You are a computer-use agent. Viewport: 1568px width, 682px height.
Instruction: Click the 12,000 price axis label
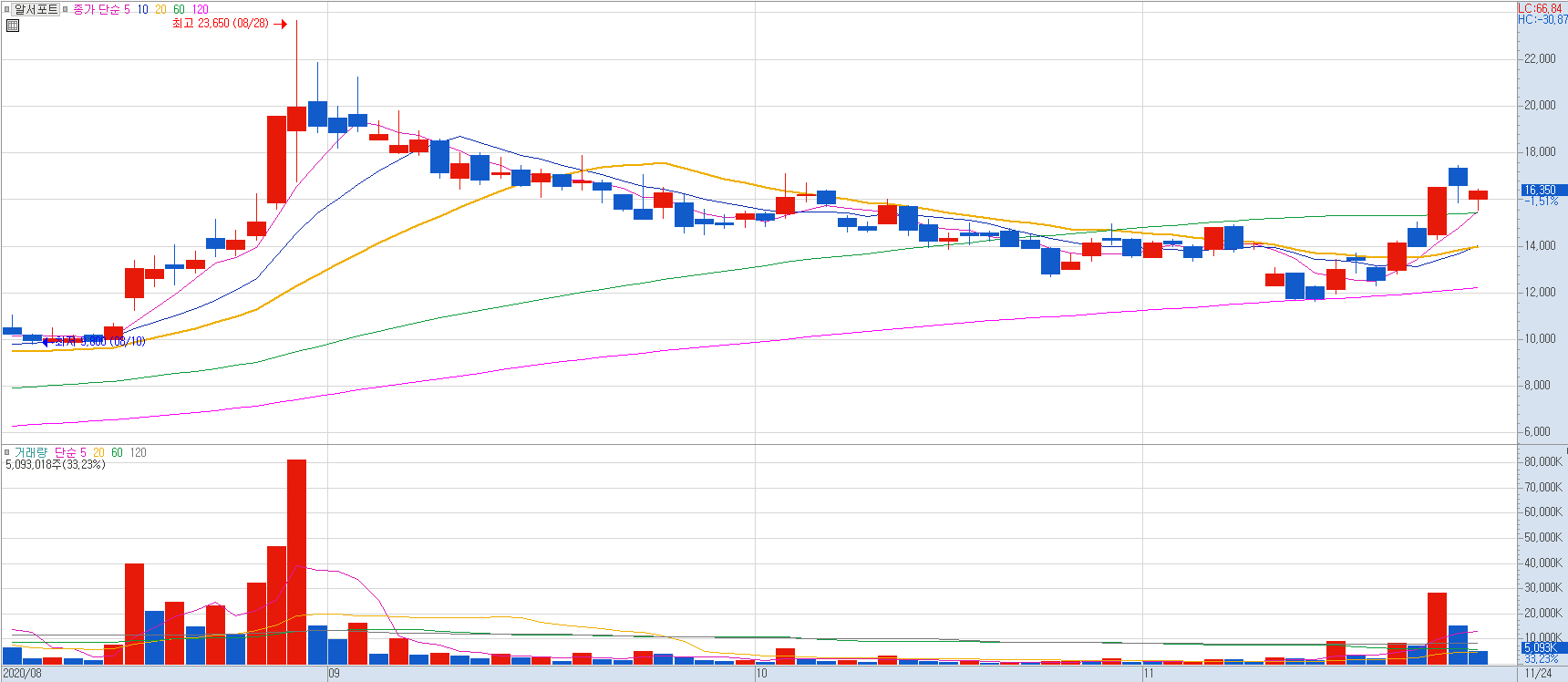[1540, 292]
